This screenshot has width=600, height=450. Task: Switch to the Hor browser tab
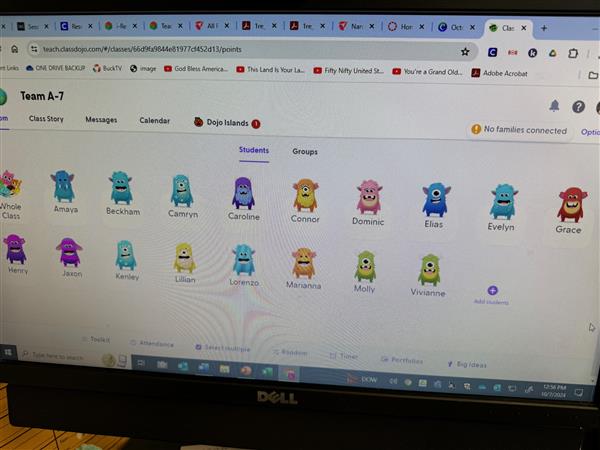click(x=406, y=27)
